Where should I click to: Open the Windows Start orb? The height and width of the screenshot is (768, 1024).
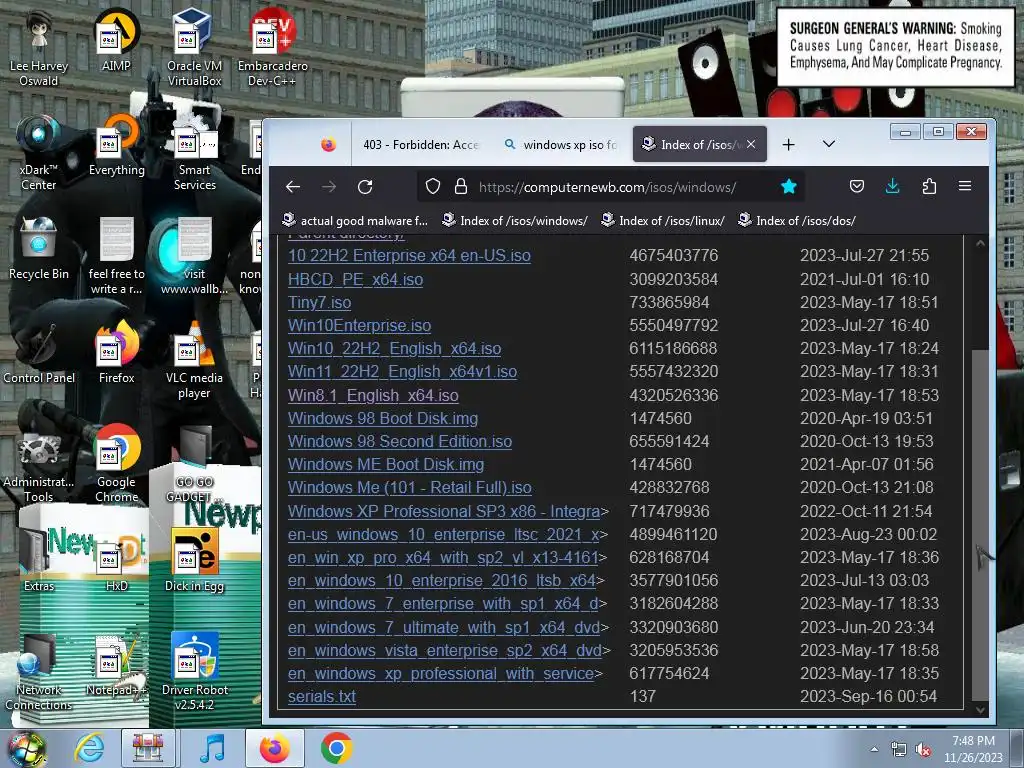pyautogui.click(x=26, y=748)
